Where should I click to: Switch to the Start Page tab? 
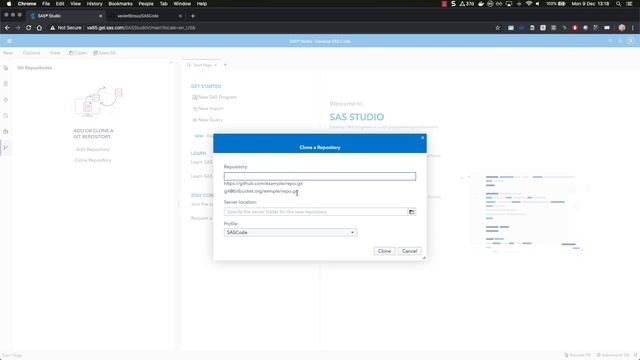(x=202, y=65)
